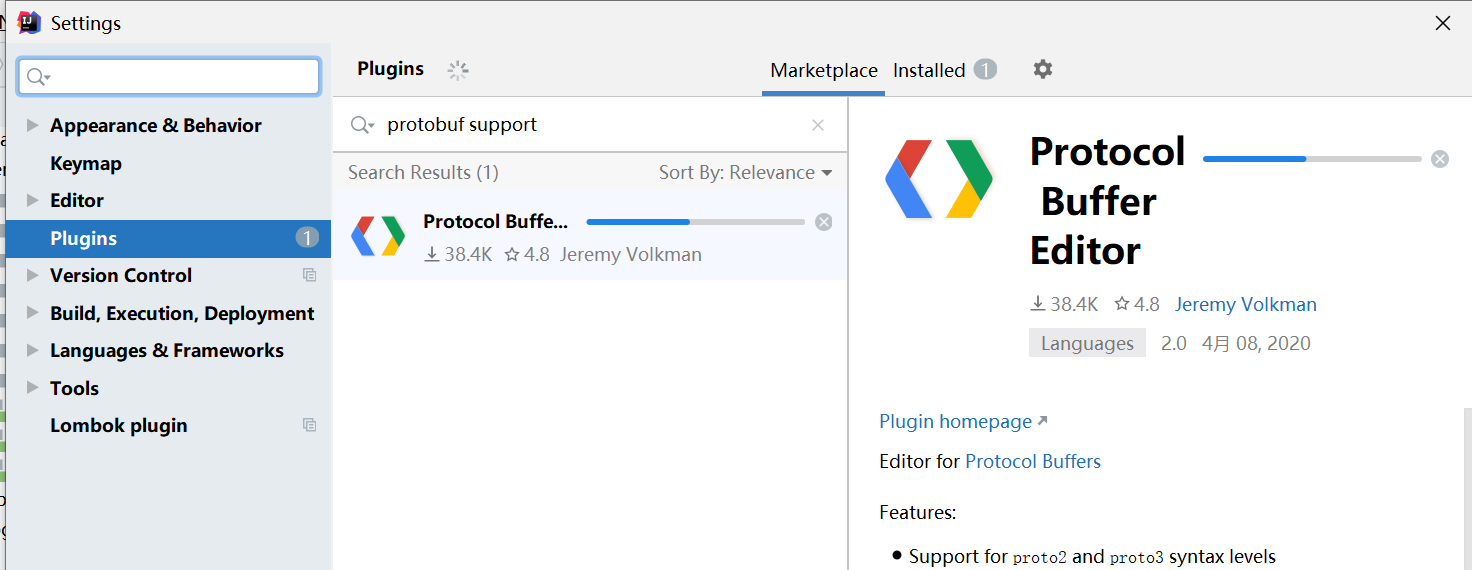Click the Plugins header label

[391, 69]
